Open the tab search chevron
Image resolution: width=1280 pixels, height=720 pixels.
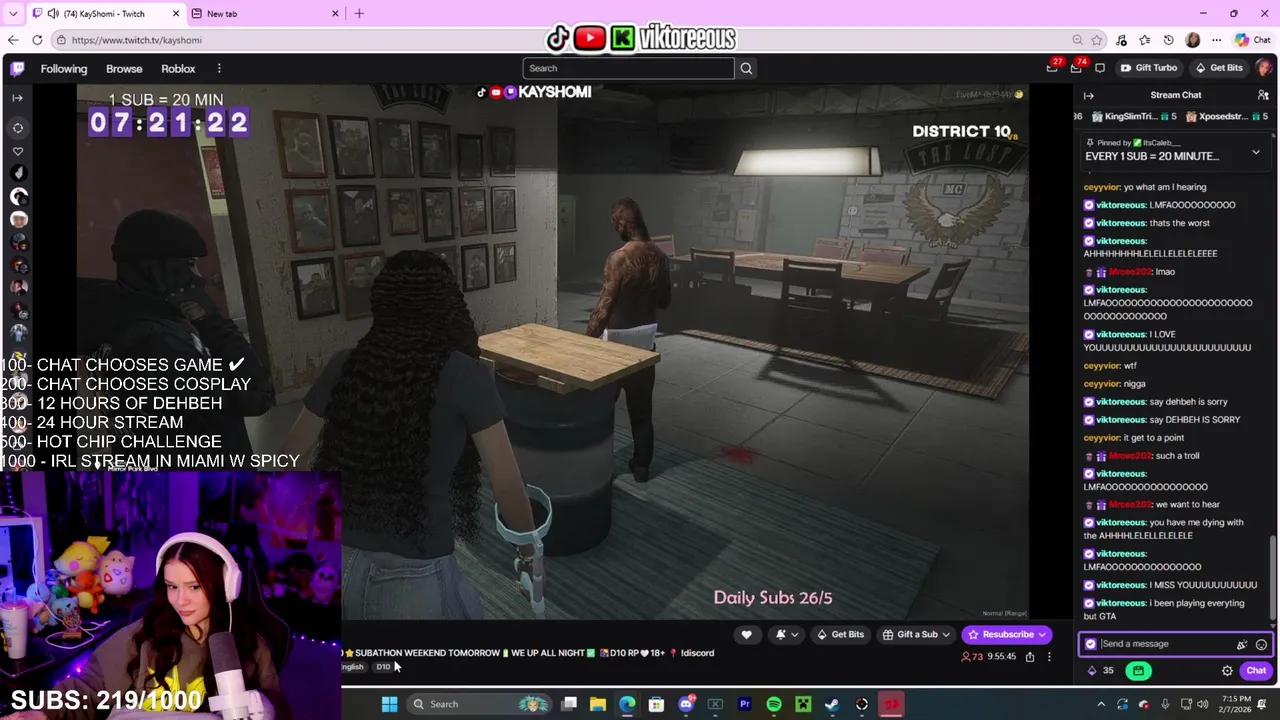click(x=12, y=14)
